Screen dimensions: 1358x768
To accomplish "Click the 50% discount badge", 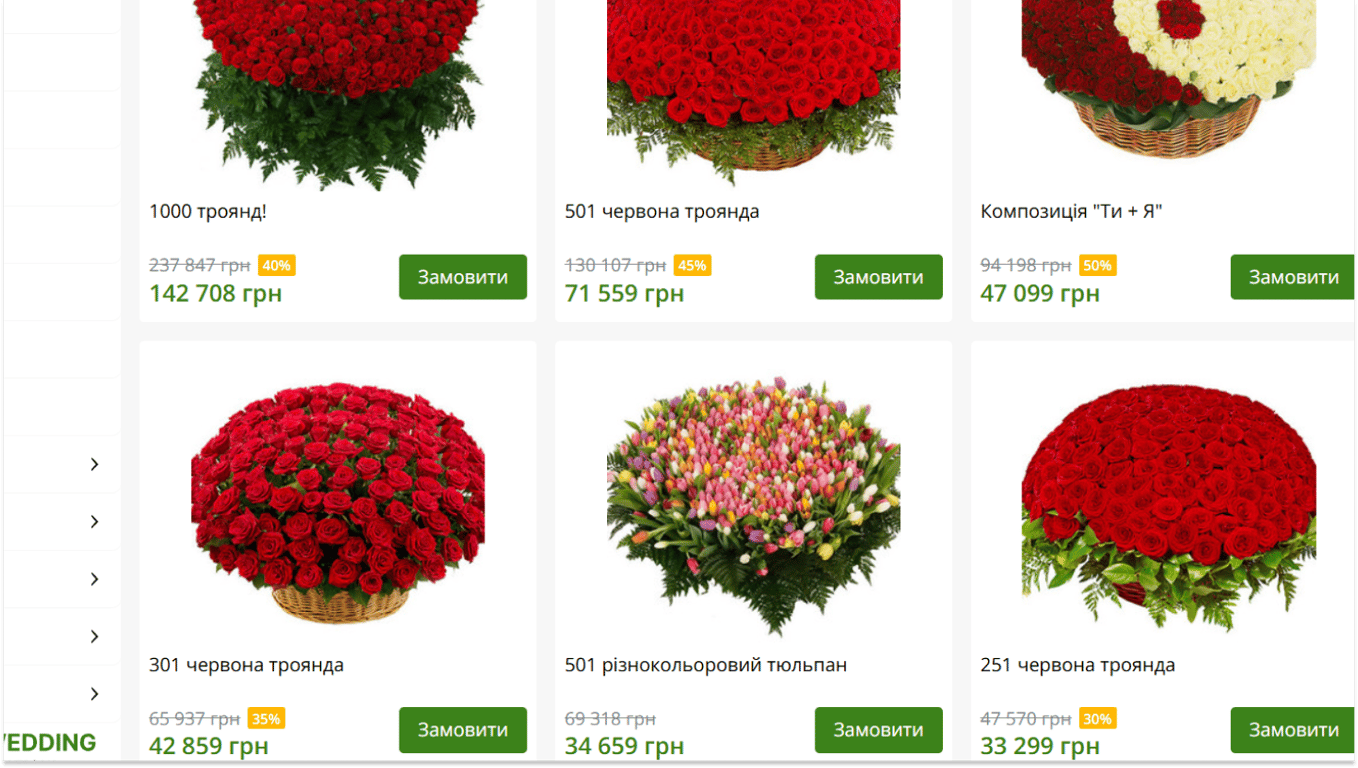I will [x=1097, y=265].
